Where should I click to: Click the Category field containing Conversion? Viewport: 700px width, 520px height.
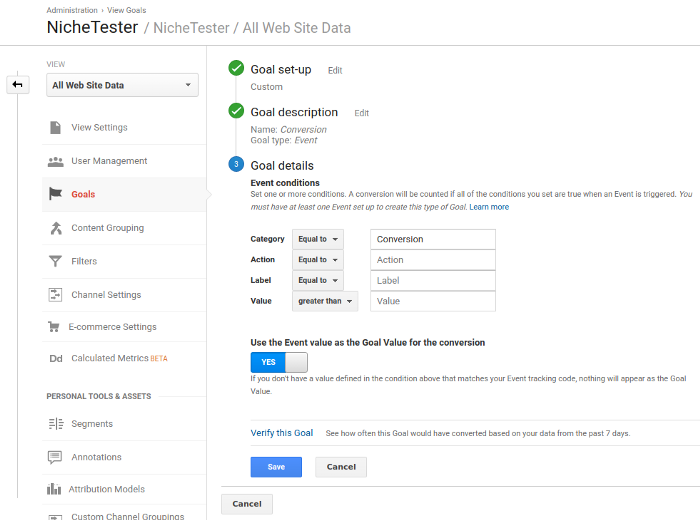tap(433, 239)
